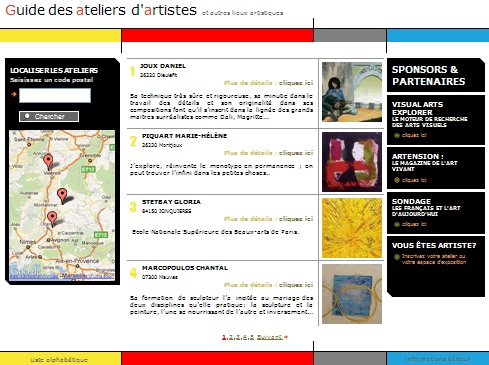Click the Chercher search button
This screenshot has width=489, height=365.
coord(49,116)
